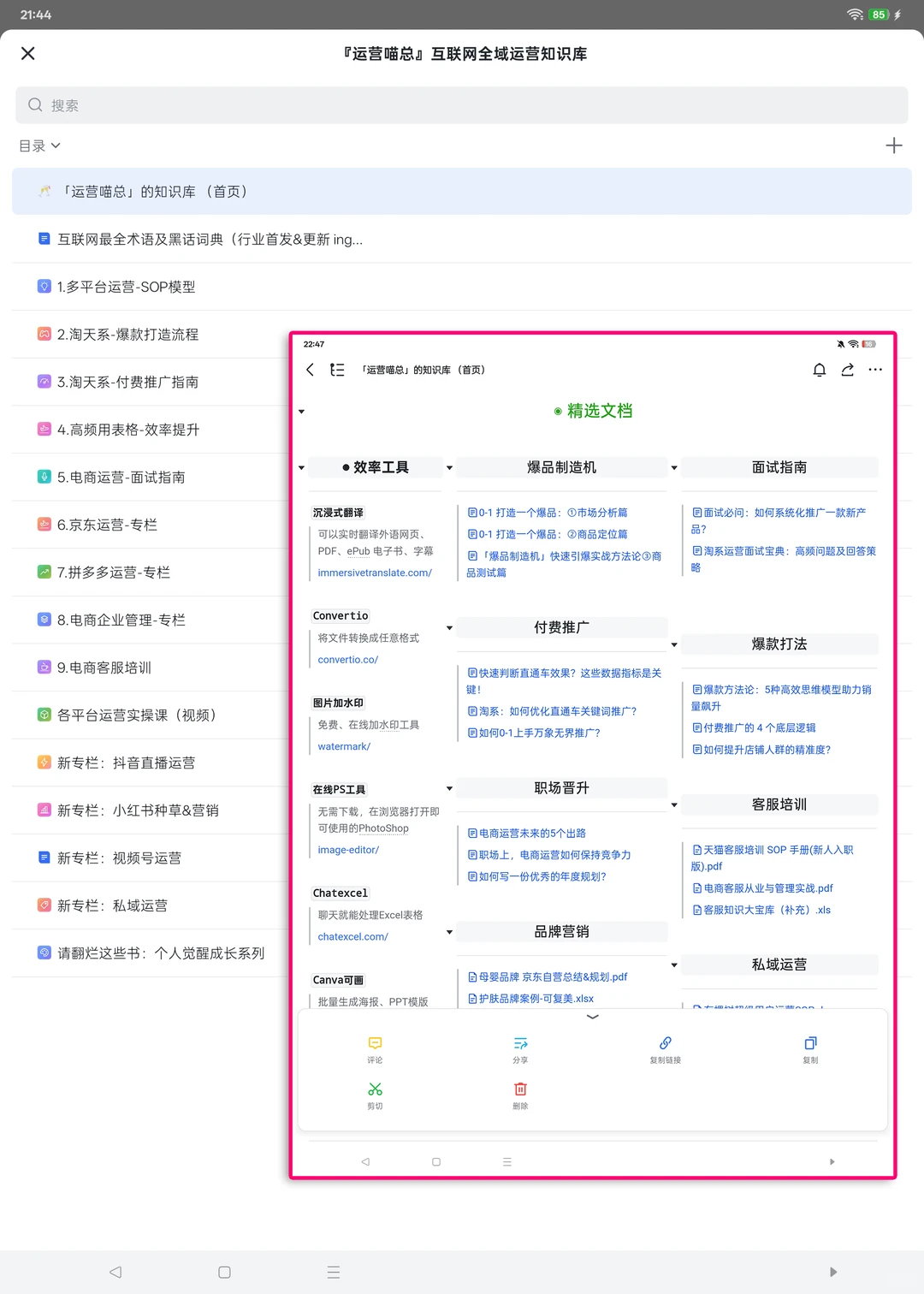
Task: Click the 评论 comment icon
Action: 375,1048
